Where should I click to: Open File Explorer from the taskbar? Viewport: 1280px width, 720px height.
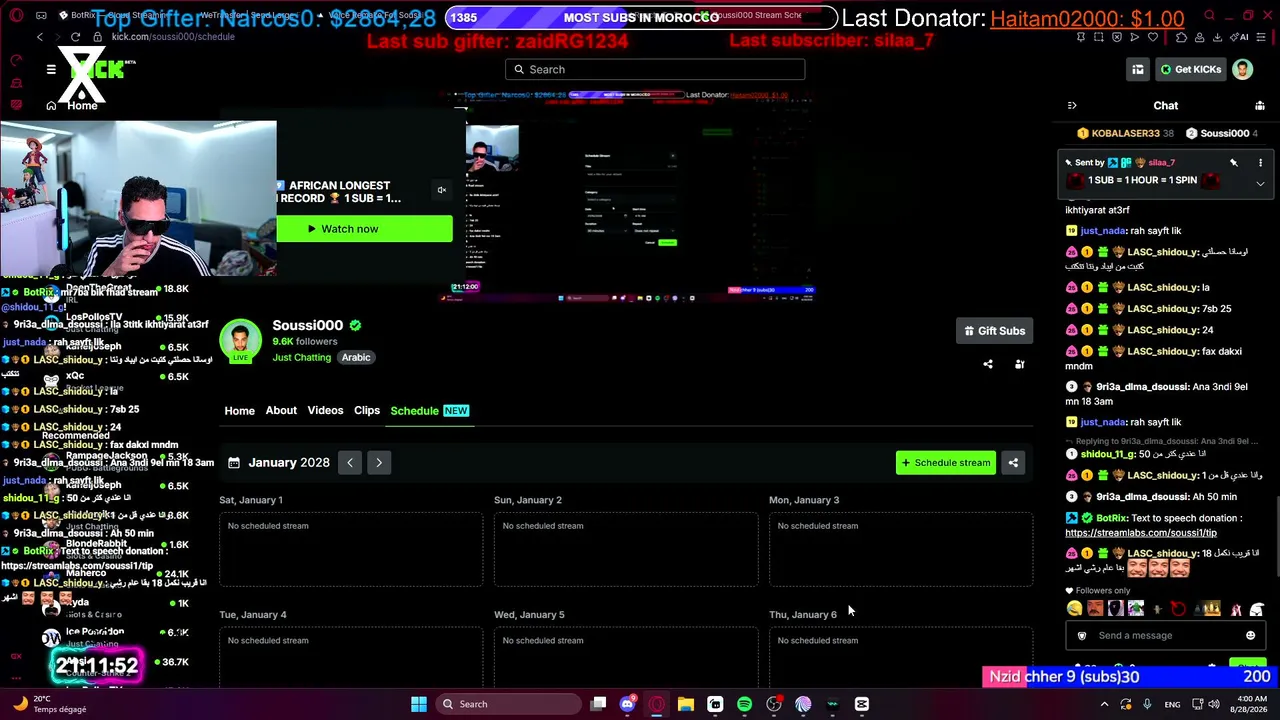[686, 704]
